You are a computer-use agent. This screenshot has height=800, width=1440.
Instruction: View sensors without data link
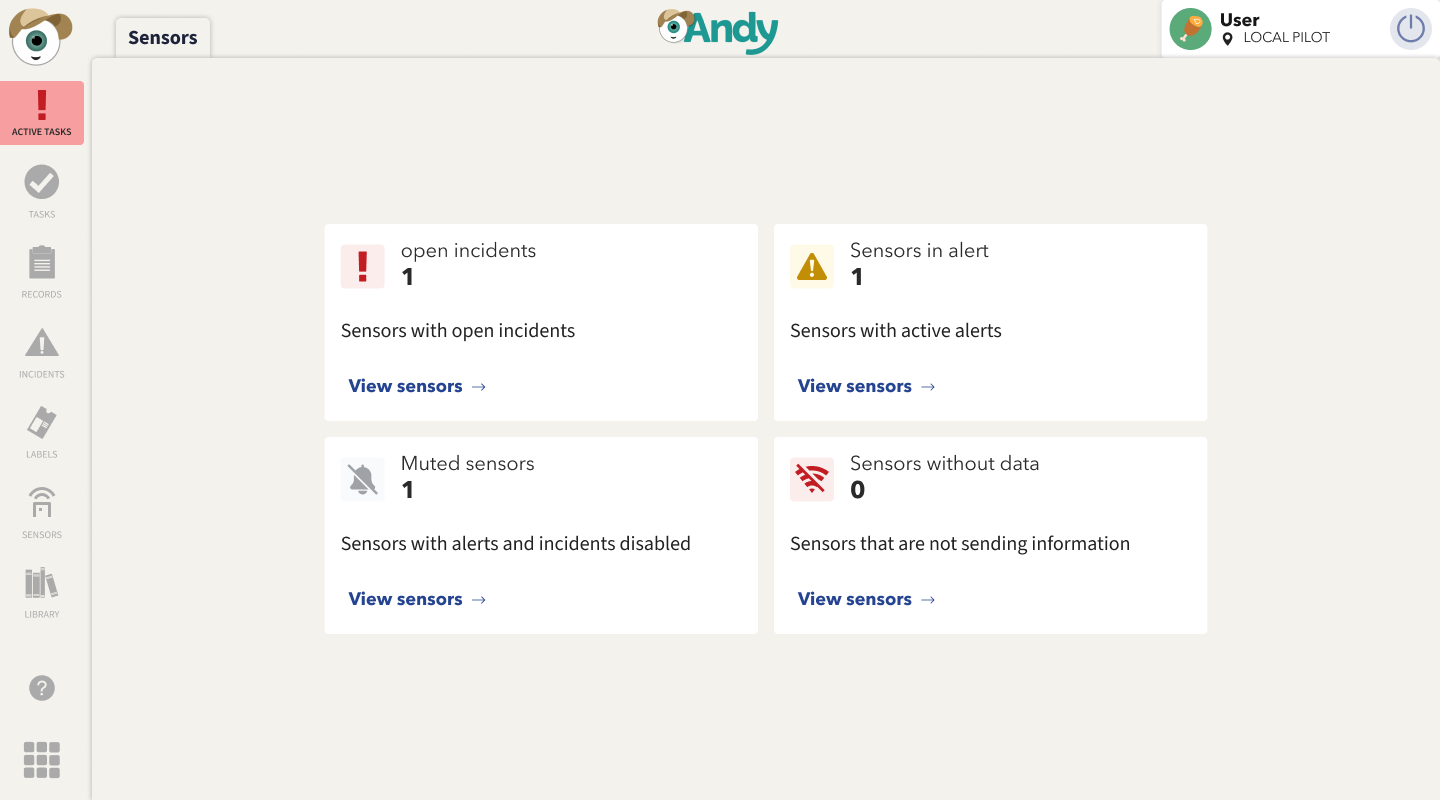click(866, 599)
